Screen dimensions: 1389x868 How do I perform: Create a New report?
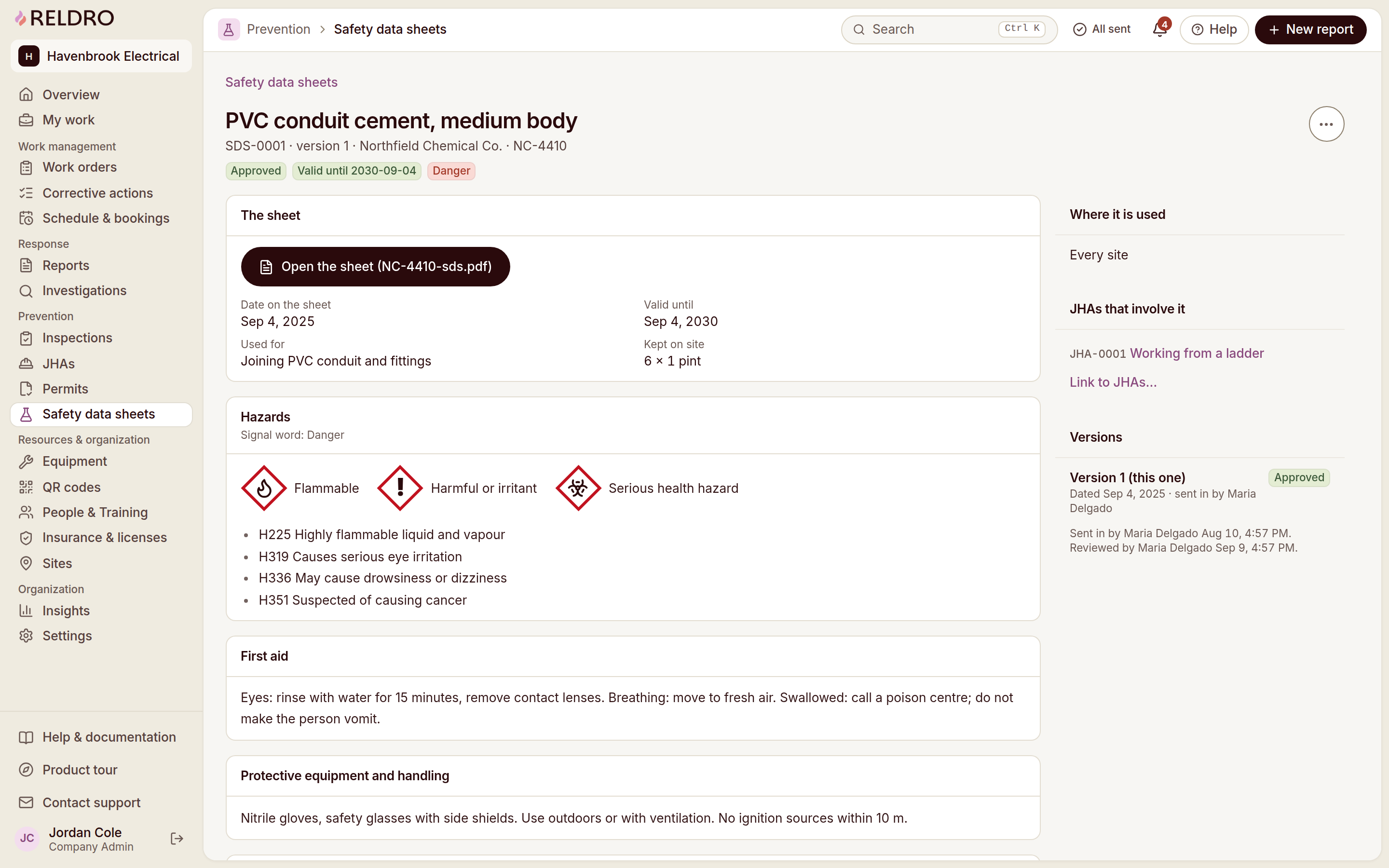coord(1310,29)
